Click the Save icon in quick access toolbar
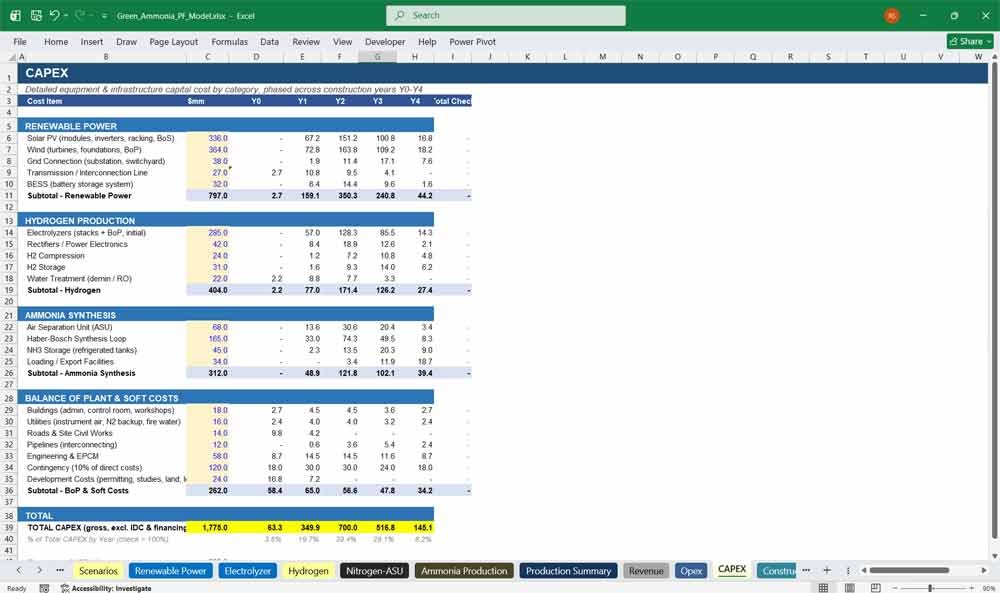The height and width of the screenshot is (593, 1000). click(x=36, y=15)
